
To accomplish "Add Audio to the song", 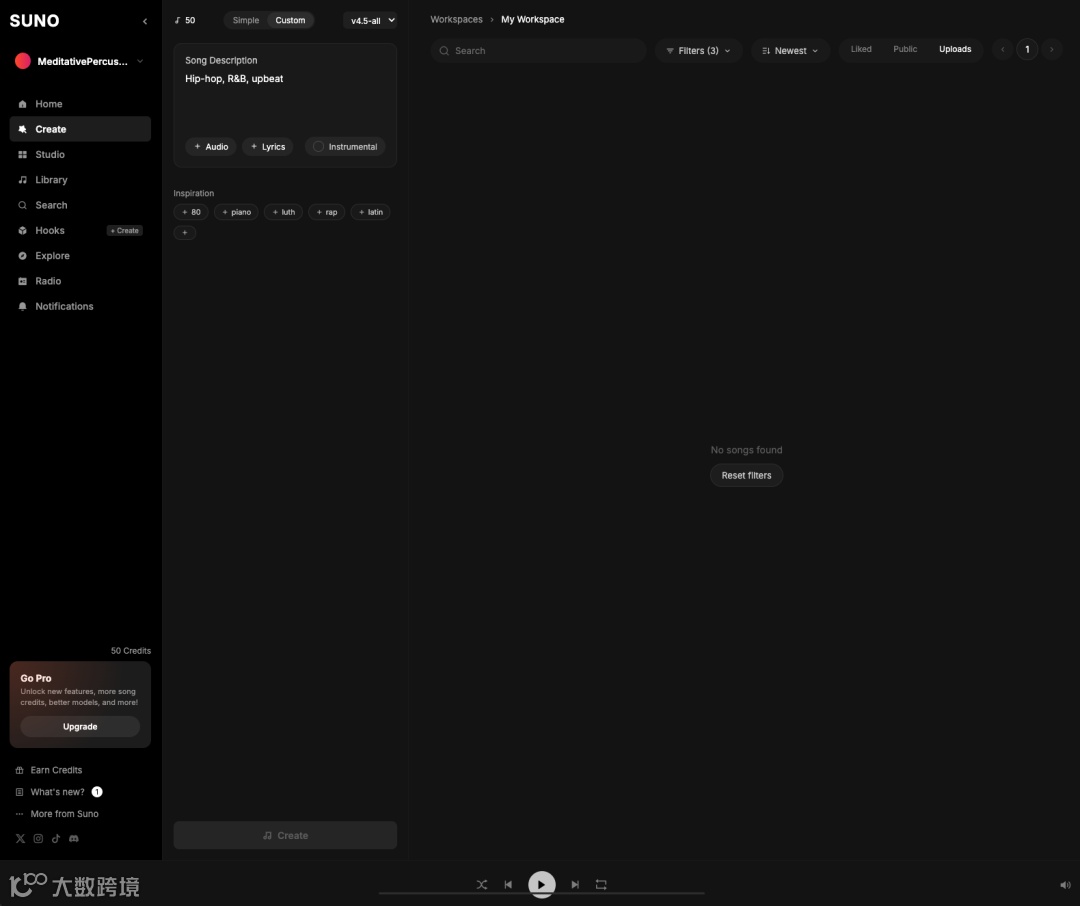I will coord(211,147).
